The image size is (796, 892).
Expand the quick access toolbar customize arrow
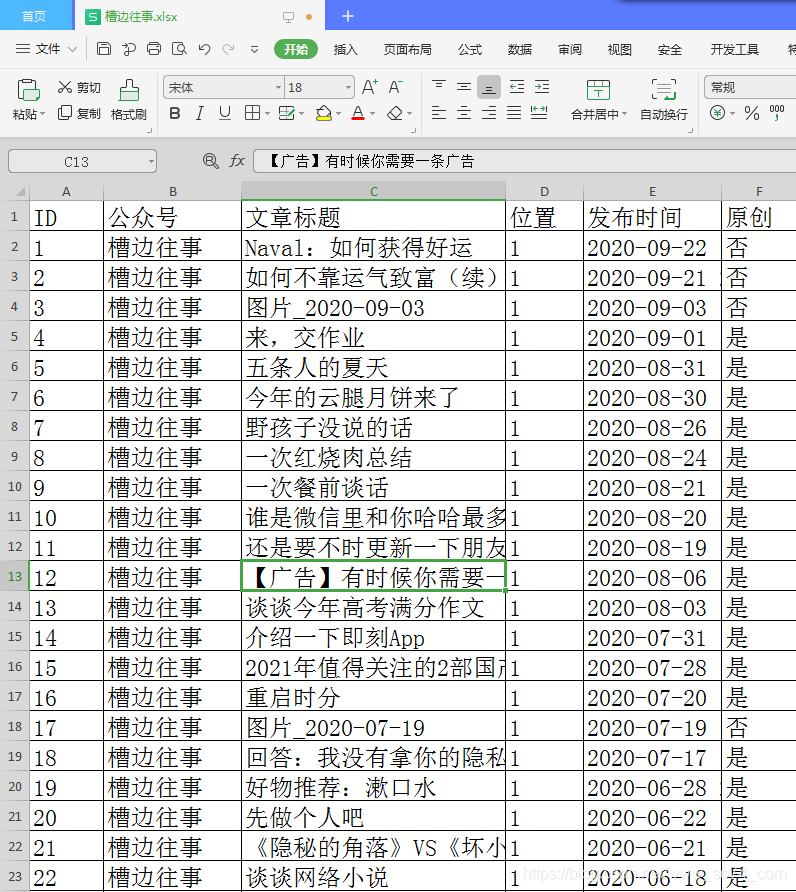pyautogui.click(x=254, y=49)
